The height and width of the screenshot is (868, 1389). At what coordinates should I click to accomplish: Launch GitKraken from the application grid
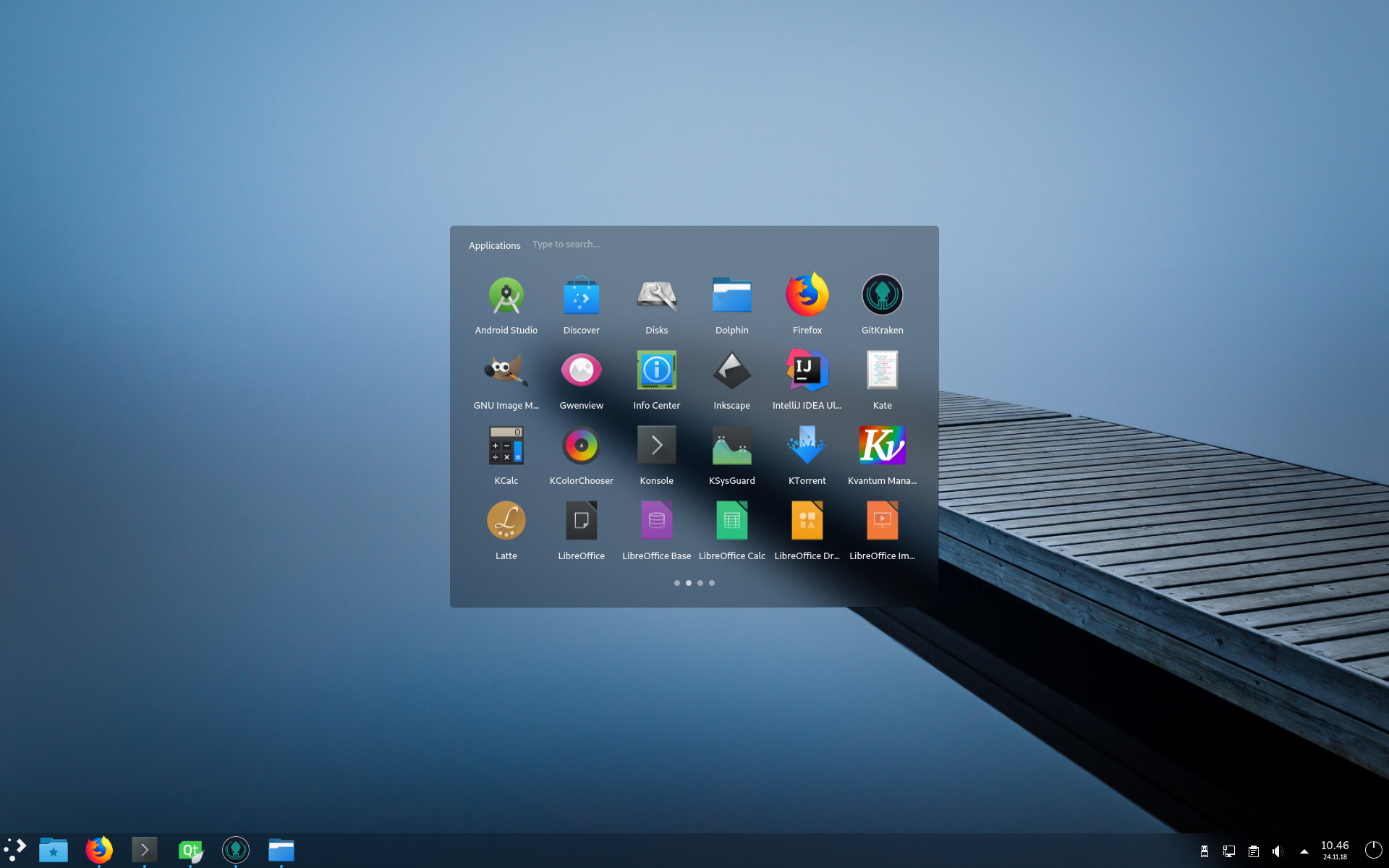[x=883, y=305]
